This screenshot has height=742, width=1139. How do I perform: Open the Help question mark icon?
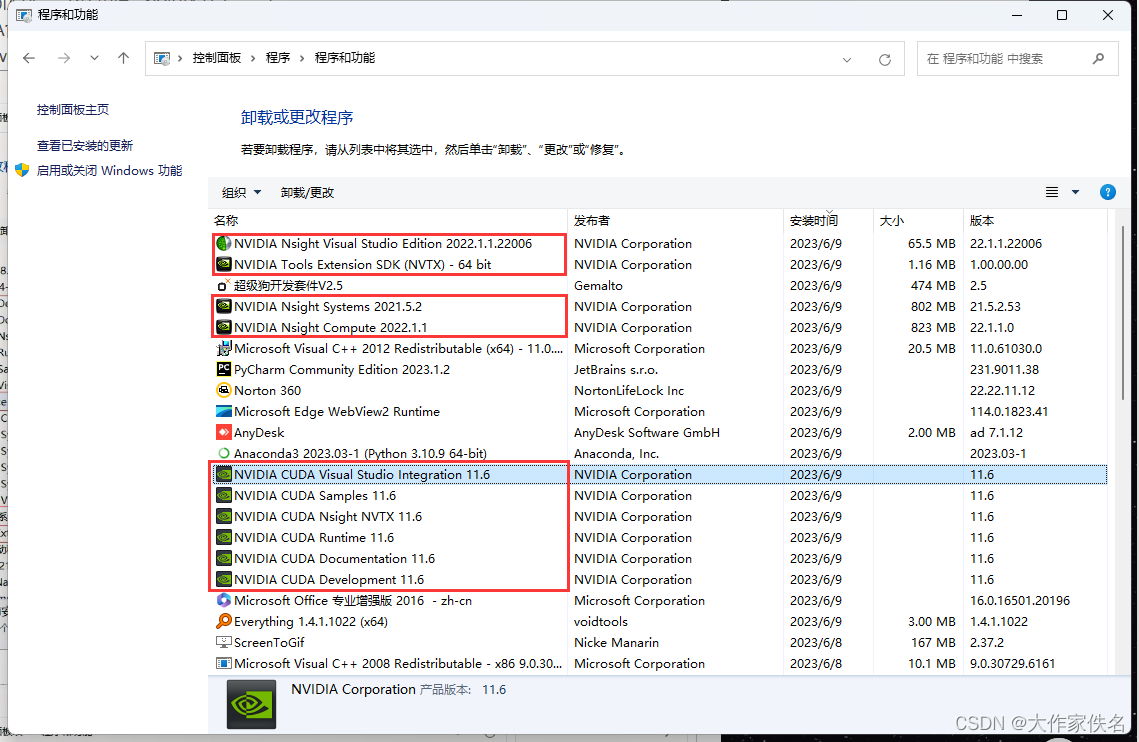1107,191
